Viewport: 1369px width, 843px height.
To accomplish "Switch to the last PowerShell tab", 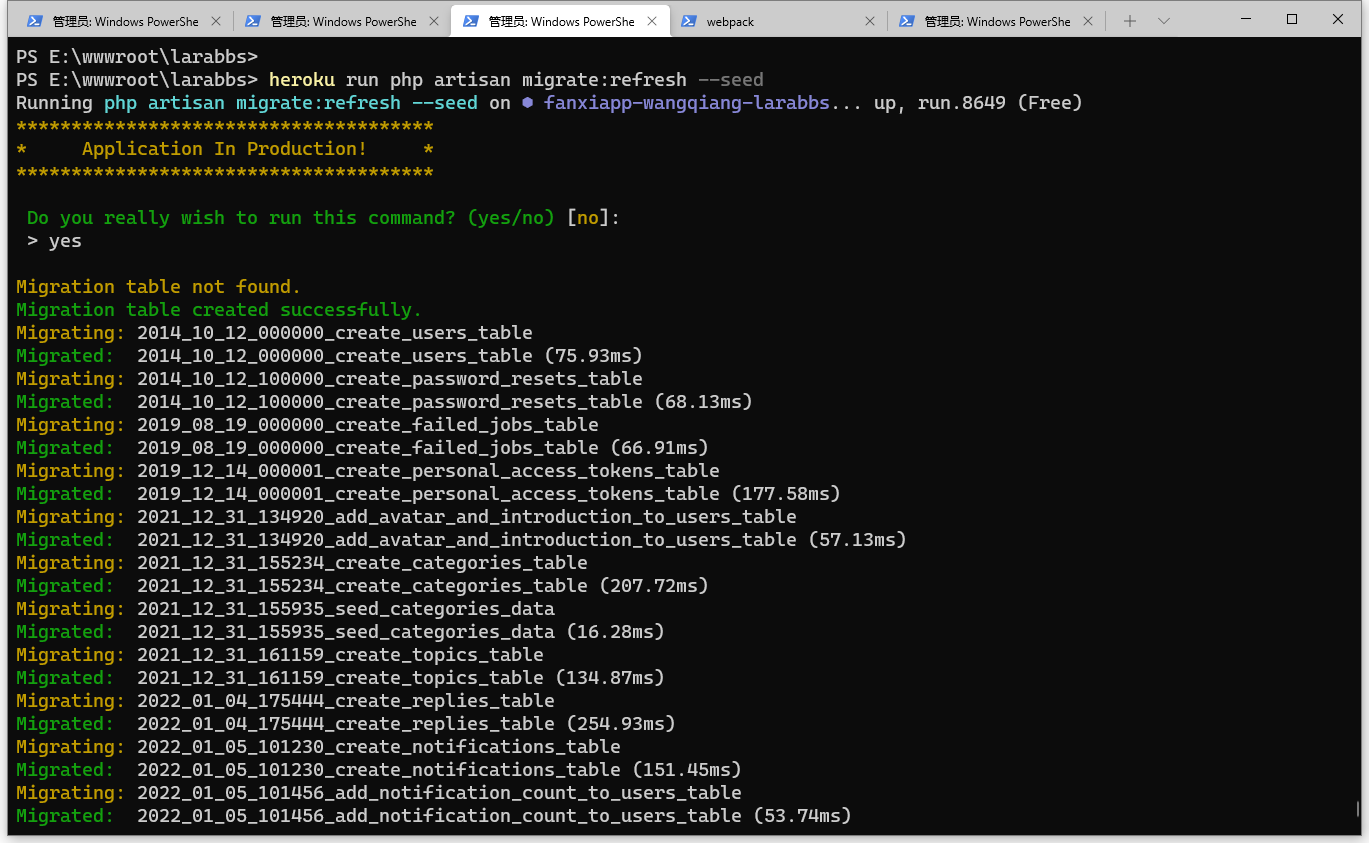I will [996, 21].
